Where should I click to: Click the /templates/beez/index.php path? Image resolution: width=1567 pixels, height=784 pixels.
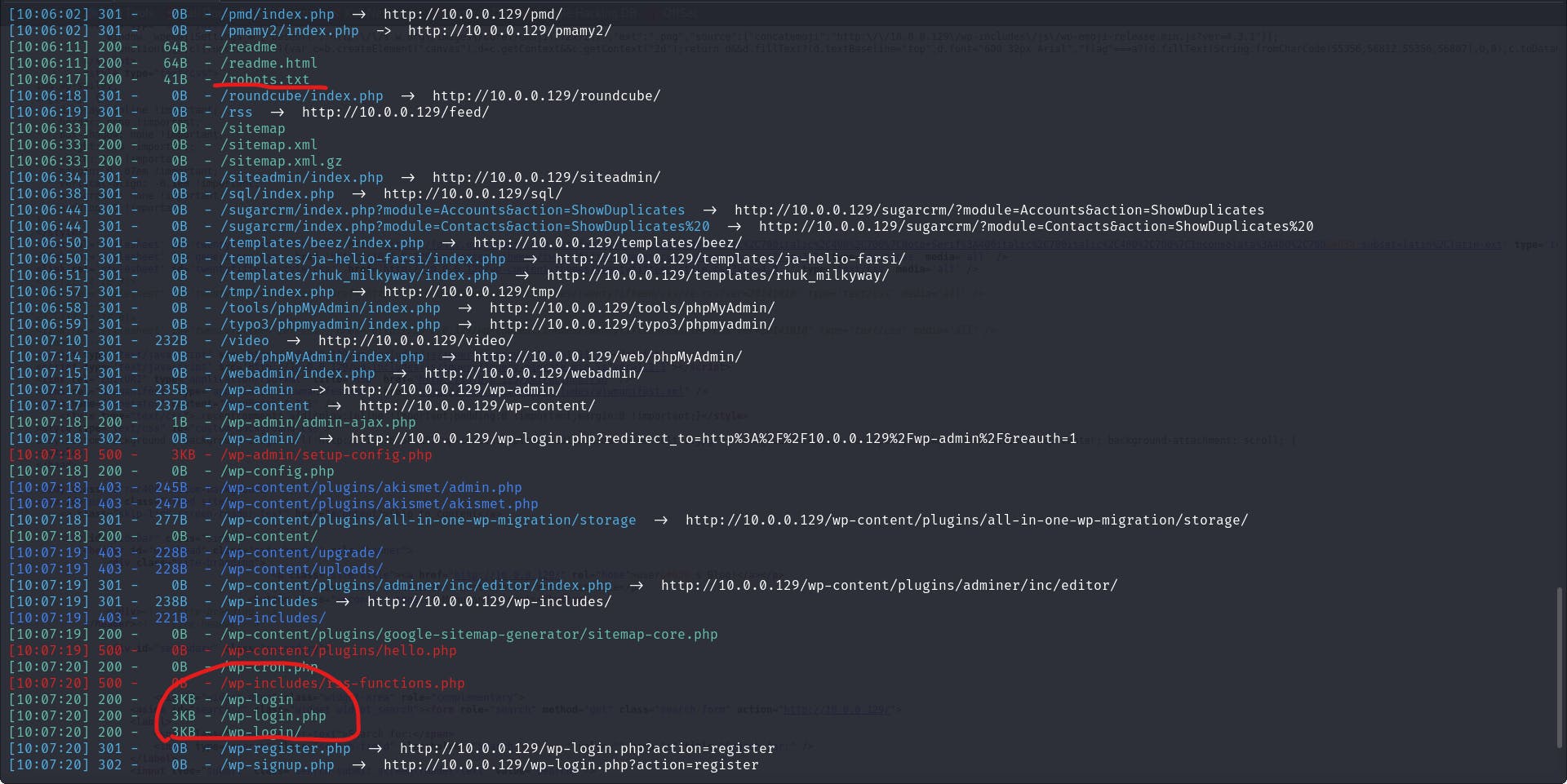322,242
